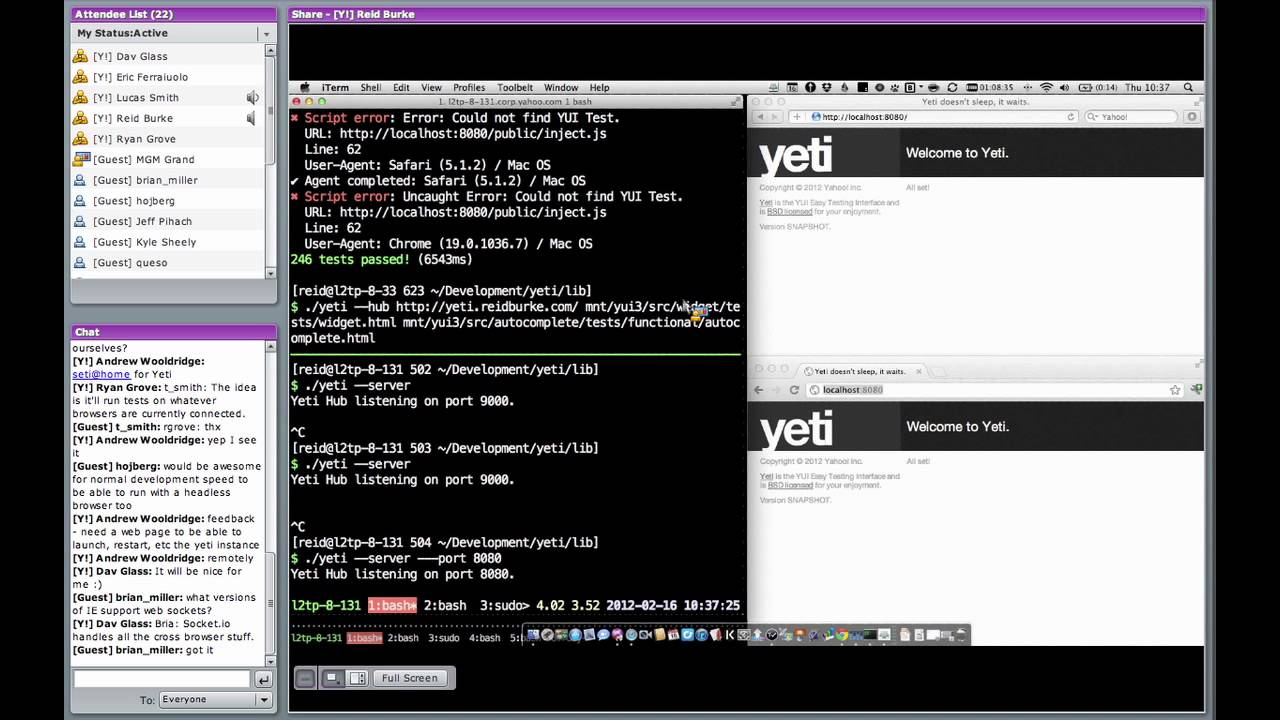Send chat message with enter button
1280x720 pixels.
coord(263,680)
